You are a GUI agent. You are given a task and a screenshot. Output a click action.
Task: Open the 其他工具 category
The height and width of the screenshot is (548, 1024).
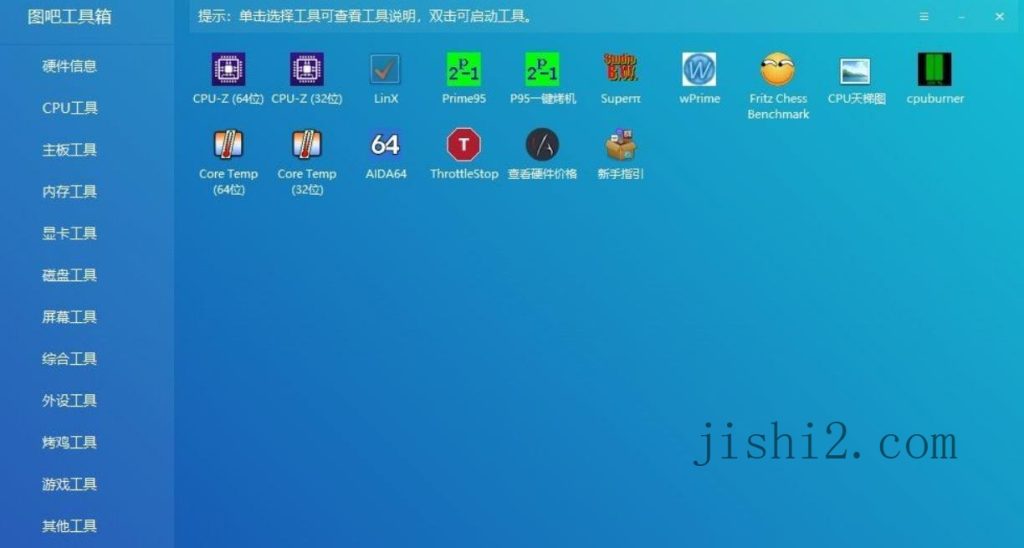click(x=70, y=526)
